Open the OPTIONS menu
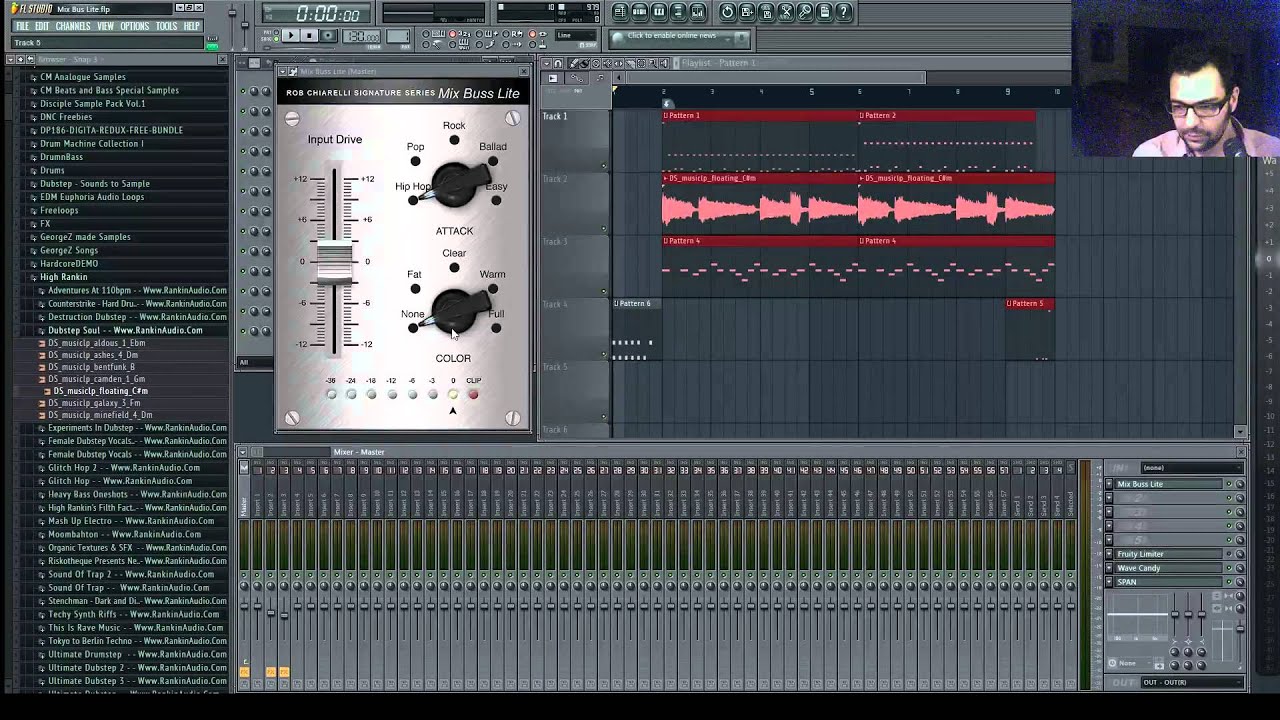The height and width of the screenshot is (720, 1280). (135, 26)
